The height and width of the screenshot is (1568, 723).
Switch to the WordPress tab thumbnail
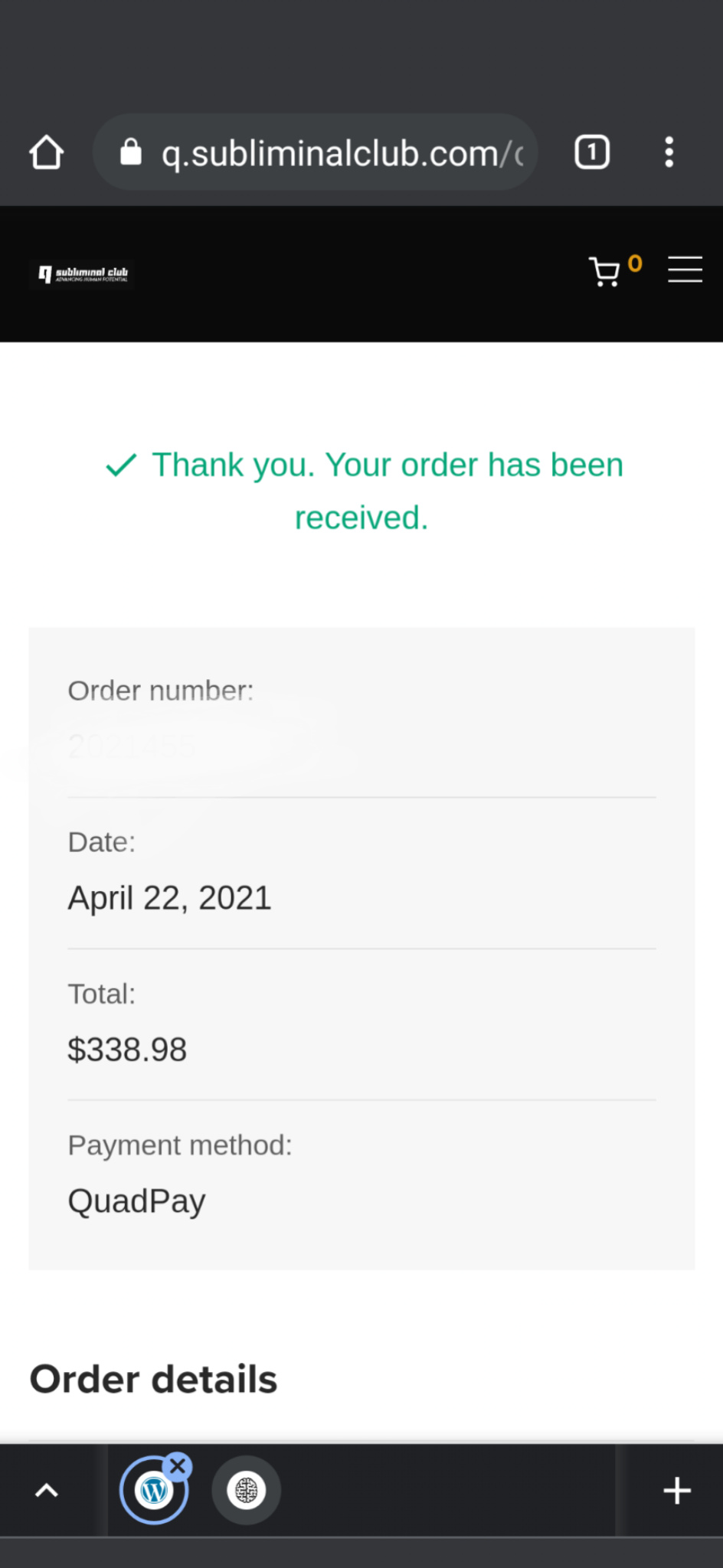pos(153,1490)
